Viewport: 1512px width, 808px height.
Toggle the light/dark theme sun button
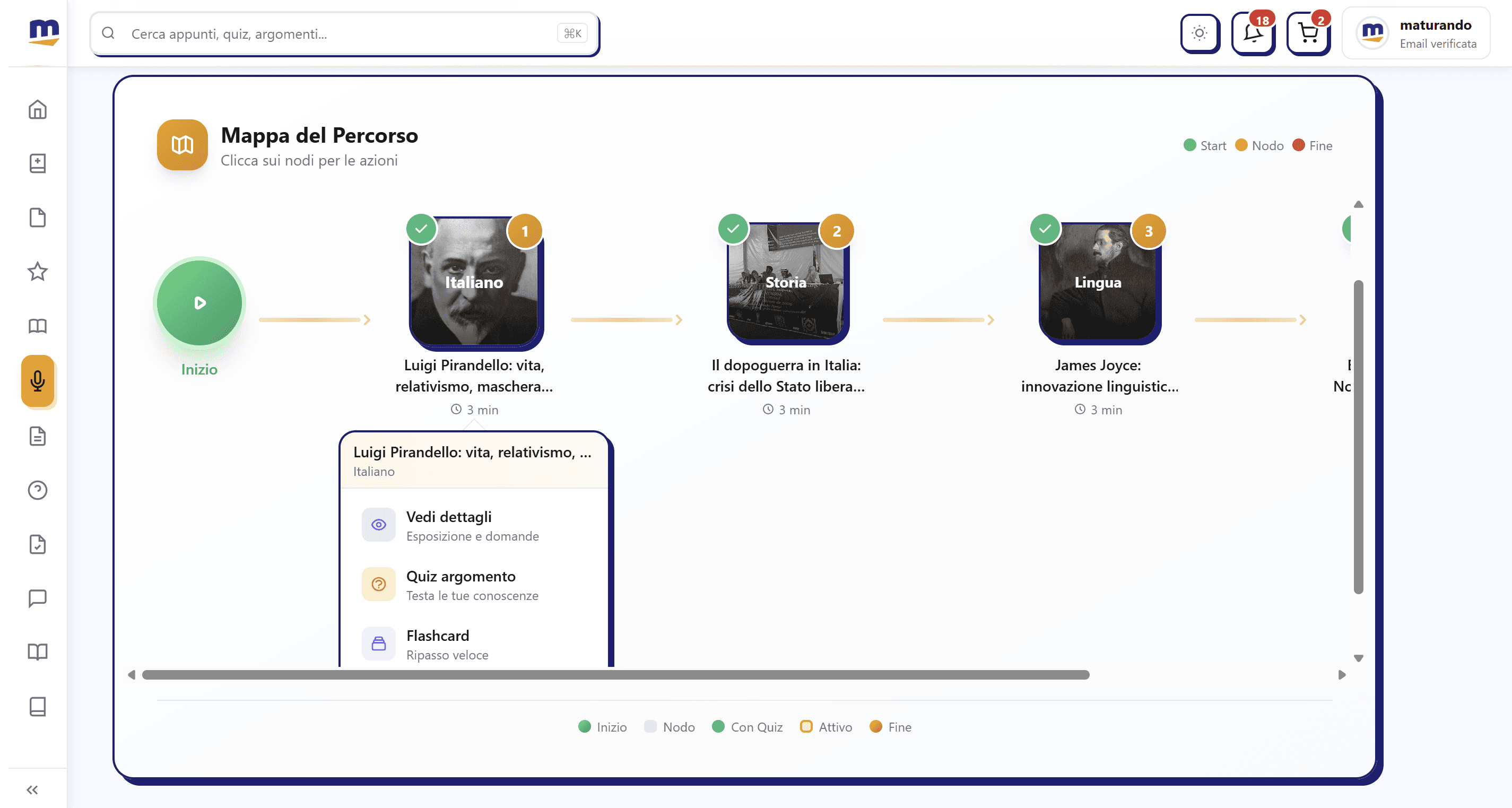point(1199,33)
